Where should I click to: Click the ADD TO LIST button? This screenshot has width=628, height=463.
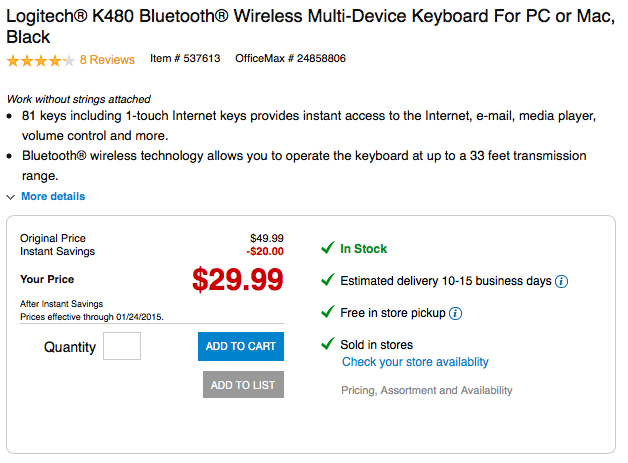click(x=243, y=384)
